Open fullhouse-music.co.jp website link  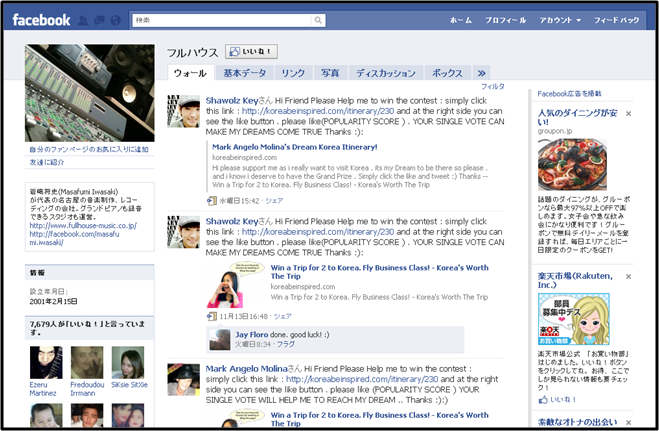[83, 226]
